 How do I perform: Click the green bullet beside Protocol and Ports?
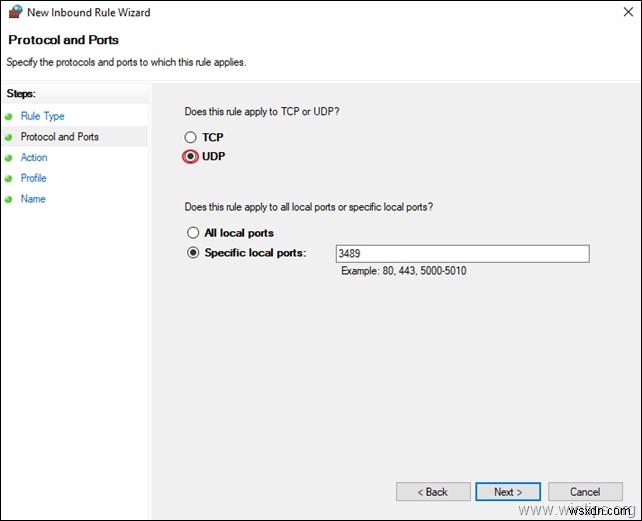(9, 137)
